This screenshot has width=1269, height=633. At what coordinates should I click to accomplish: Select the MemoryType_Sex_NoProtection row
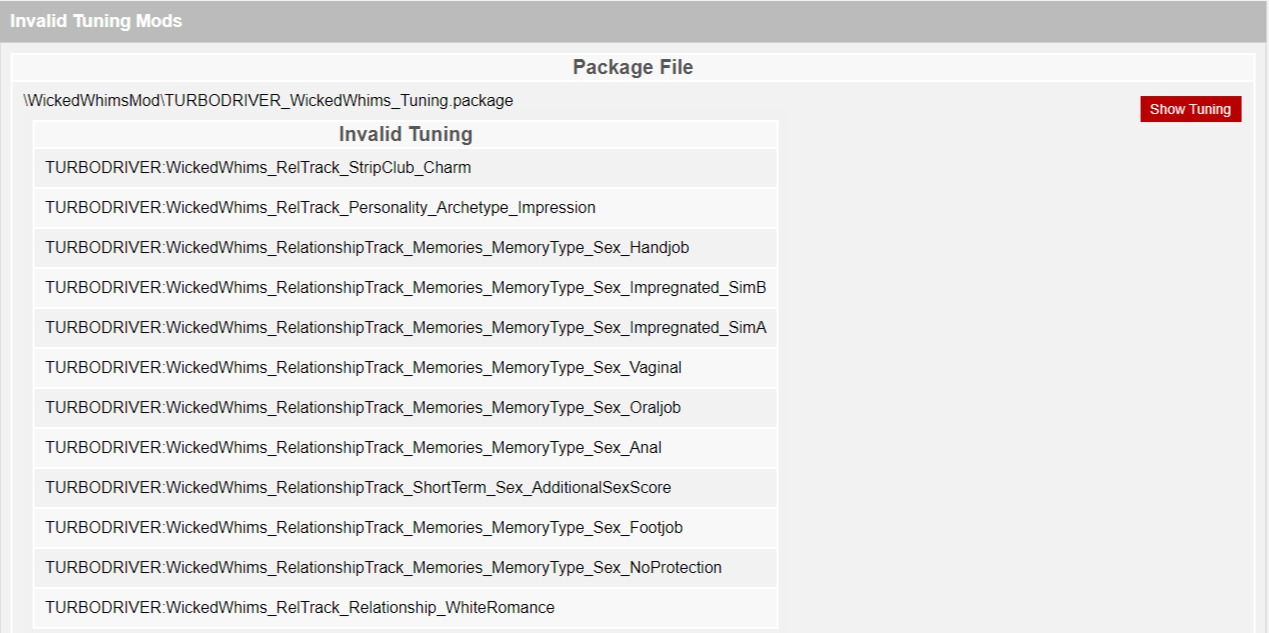[405, 568]
